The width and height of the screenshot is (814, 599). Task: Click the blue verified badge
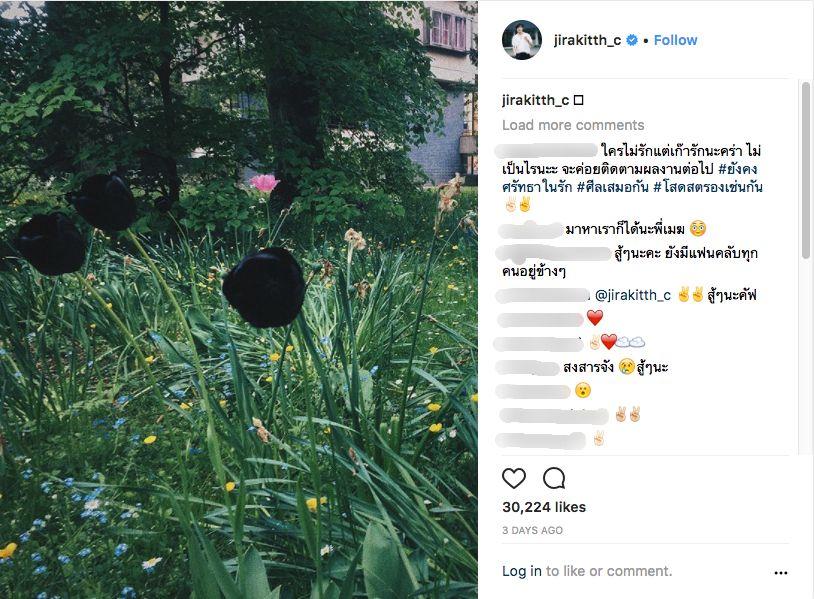coord(631,40)
